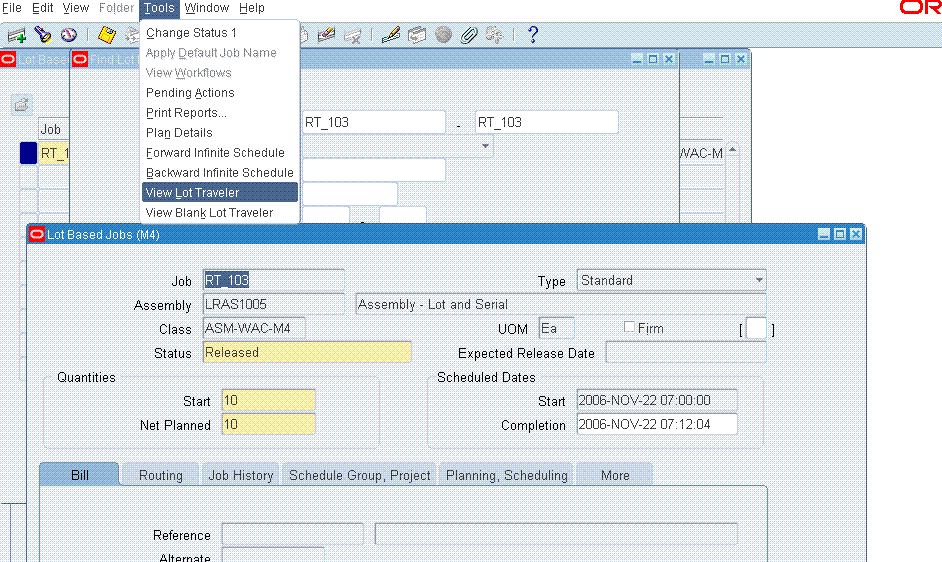
Task: Click the UOM field showing Ea
Action: click(556, 328)
